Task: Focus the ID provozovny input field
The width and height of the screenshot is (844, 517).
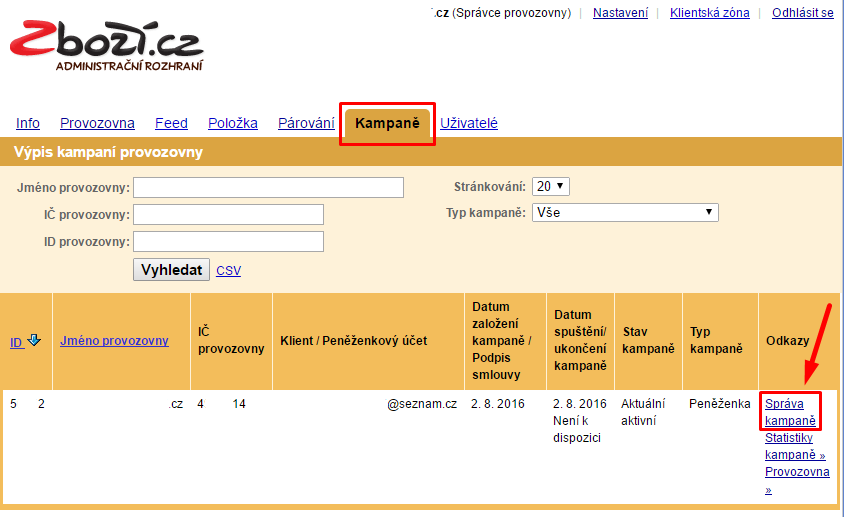Action: click(228, 241)
